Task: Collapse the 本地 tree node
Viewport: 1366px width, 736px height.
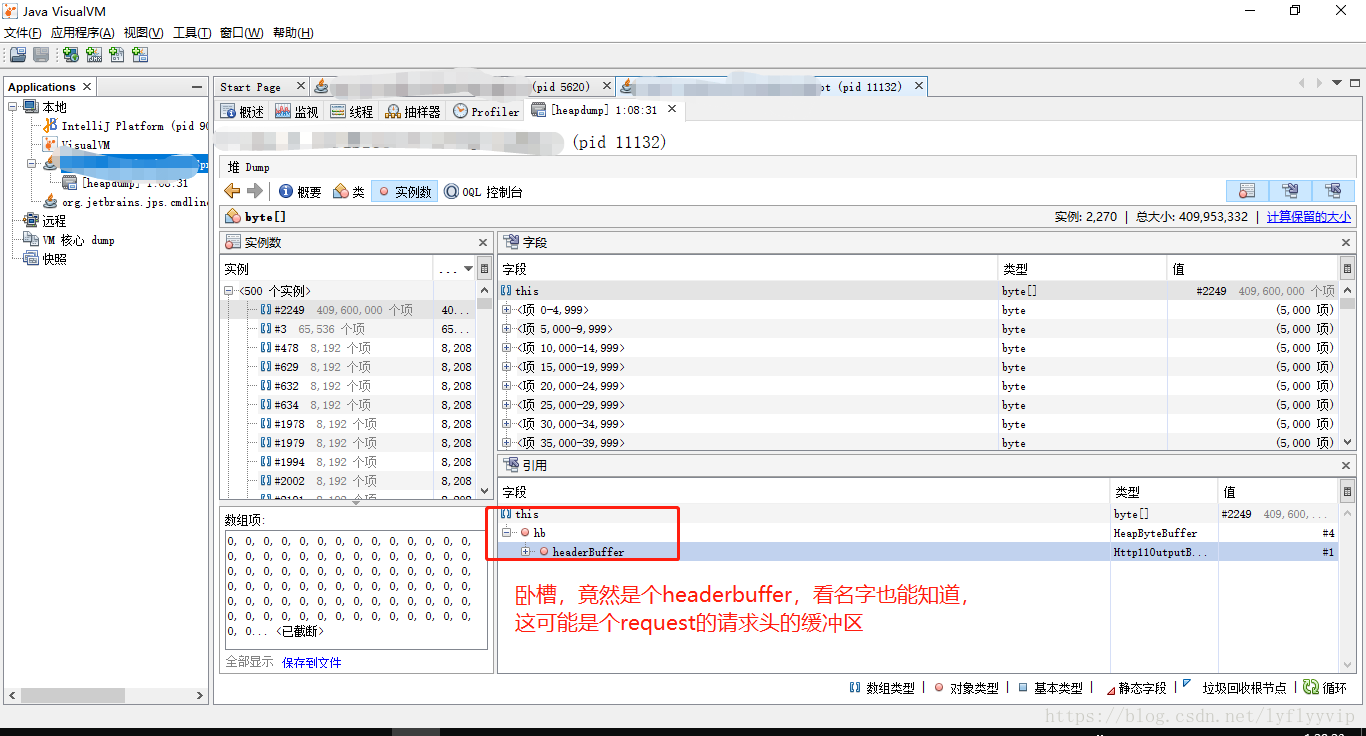Action: (x=13, y=107)
